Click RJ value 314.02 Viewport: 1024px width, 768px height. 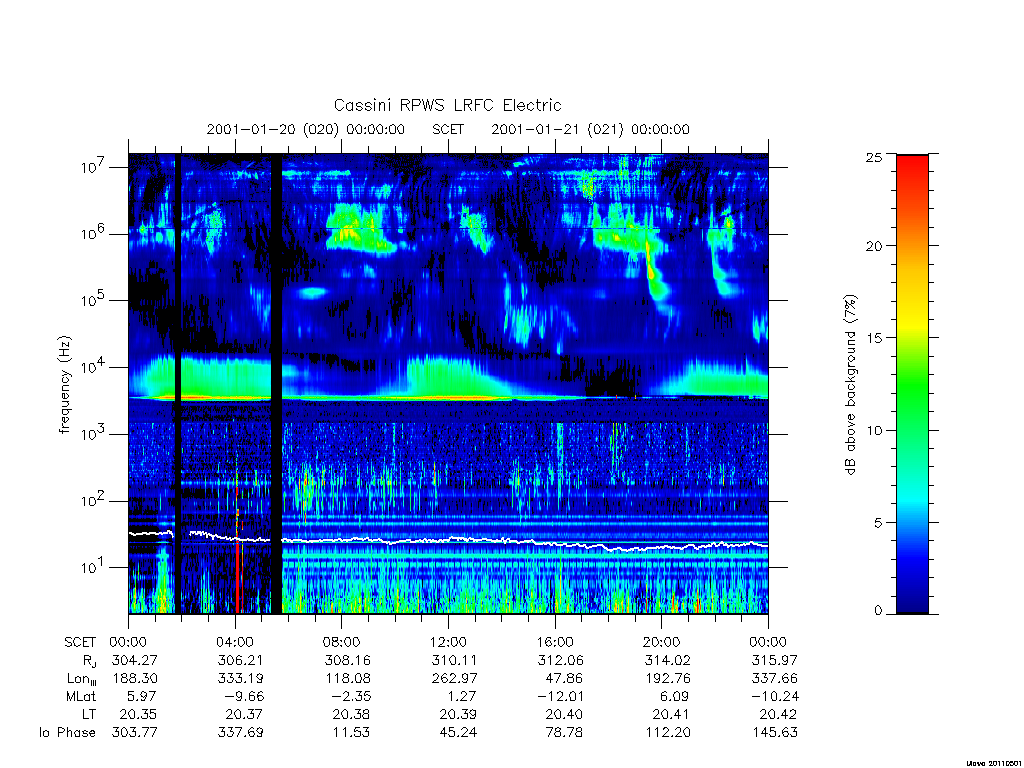coord(667,660)
